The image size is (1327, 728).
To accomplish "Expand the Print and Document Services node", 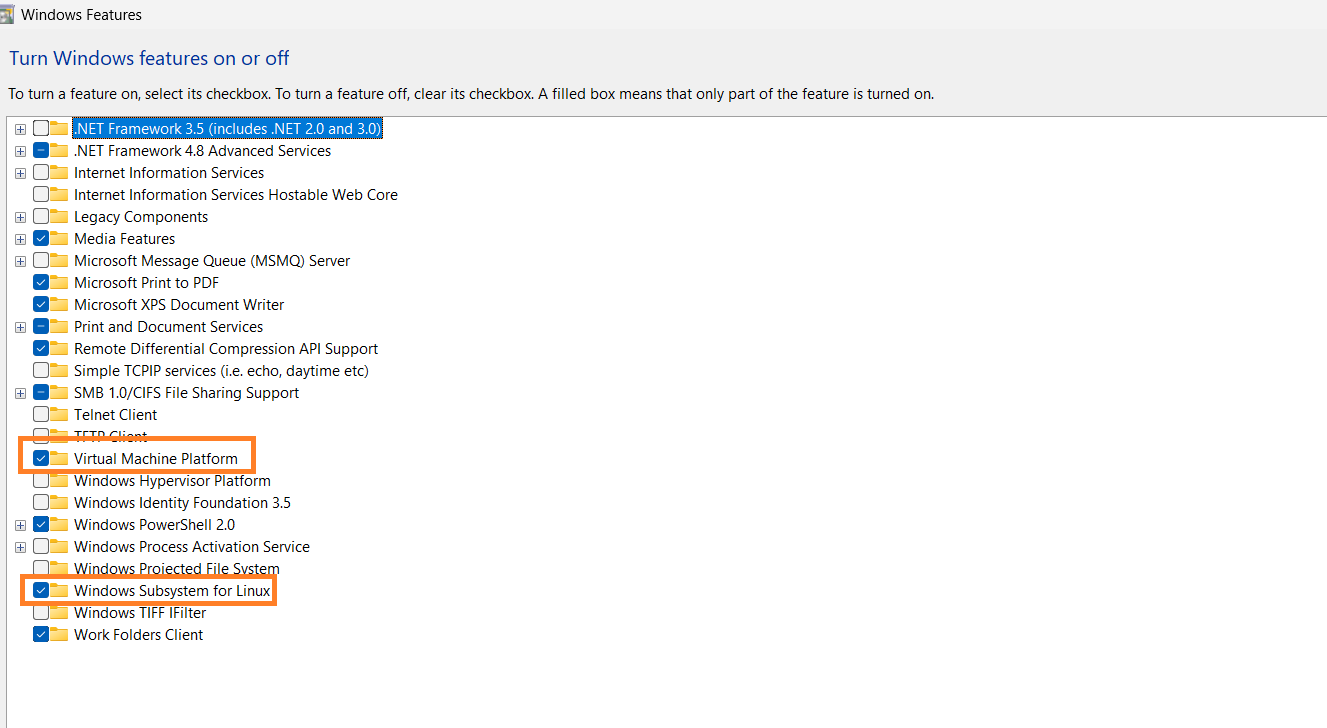I will click(21, 326).
